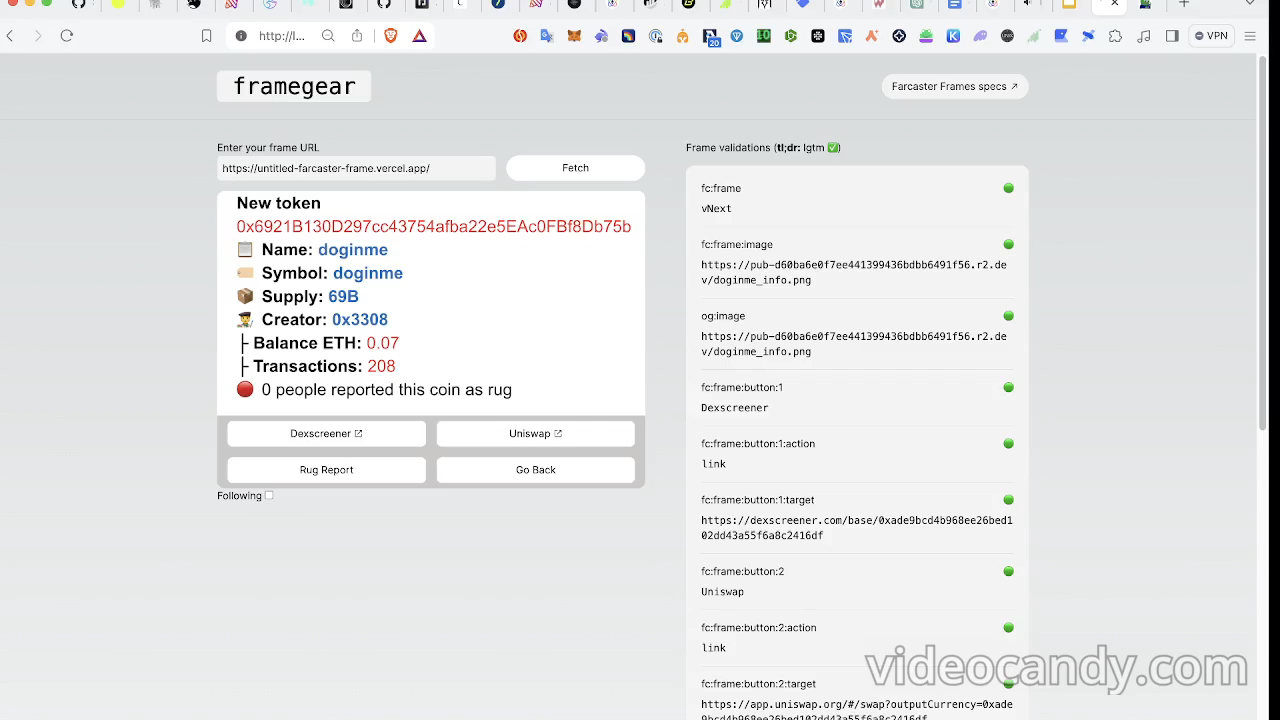Screen dimensions: 1280x720
Task: Click the extension icon with 20 badge
Action: [x=711, y=37]
